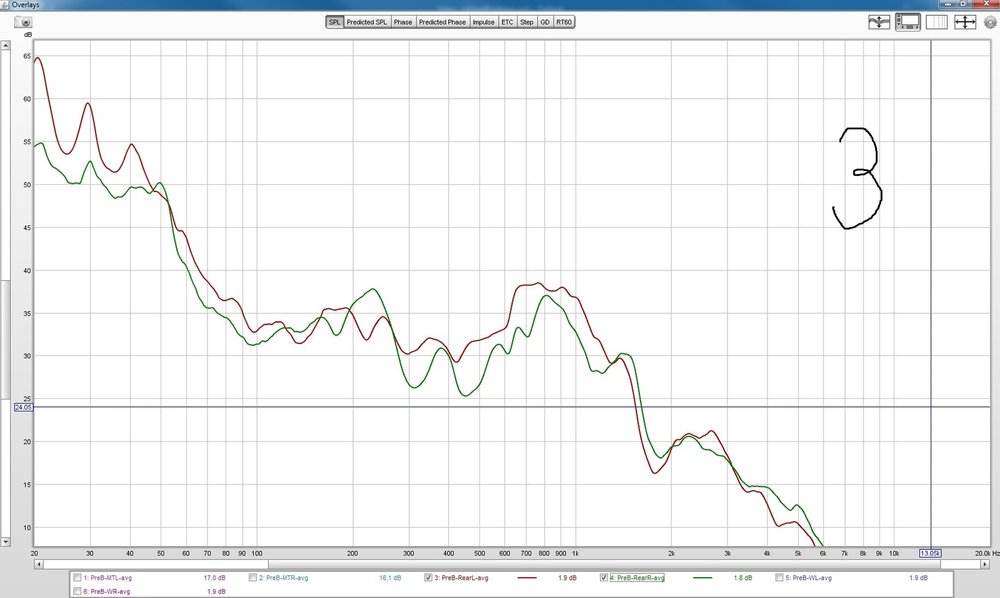The width and height of the screenshot is (1000, 598).
Task: Switch to the Phase tab
Action: 403,22
